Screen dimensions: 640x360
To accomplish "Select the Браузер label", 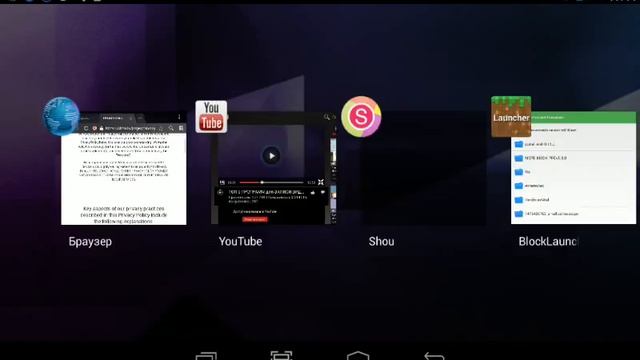I will 90,242.
